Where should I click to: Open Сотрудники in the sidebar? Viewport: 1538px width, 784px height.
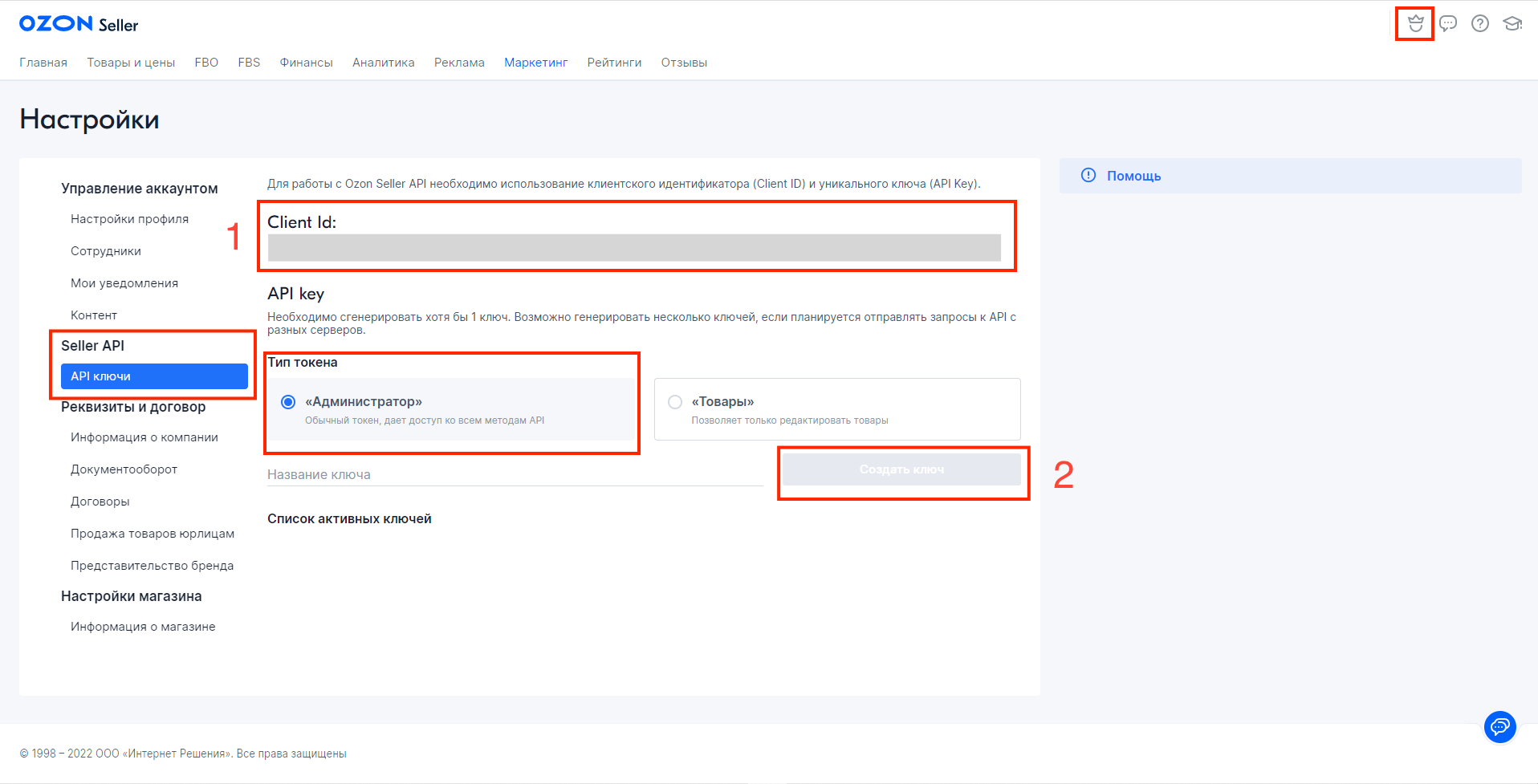coord(106,251)
